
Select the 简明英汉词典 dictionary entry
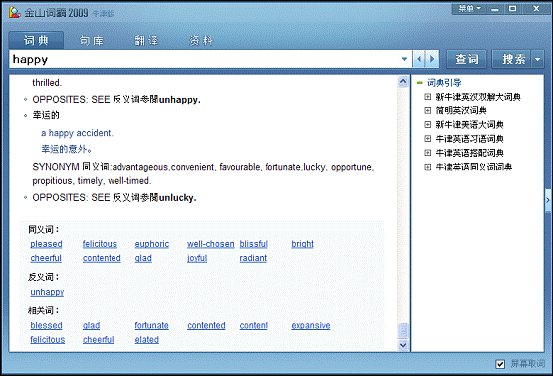[461, 110]
